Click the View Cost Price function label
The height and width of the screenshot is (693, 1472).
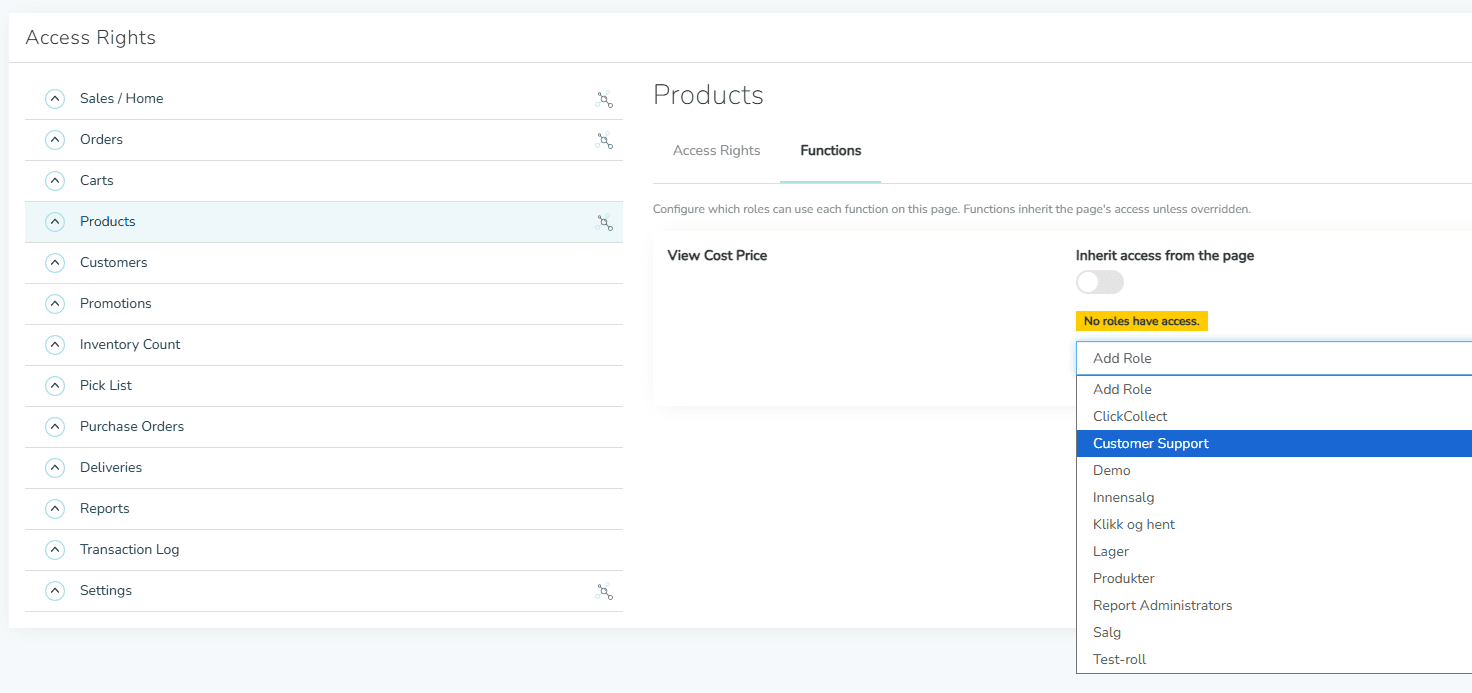click(x=717, y=256)
